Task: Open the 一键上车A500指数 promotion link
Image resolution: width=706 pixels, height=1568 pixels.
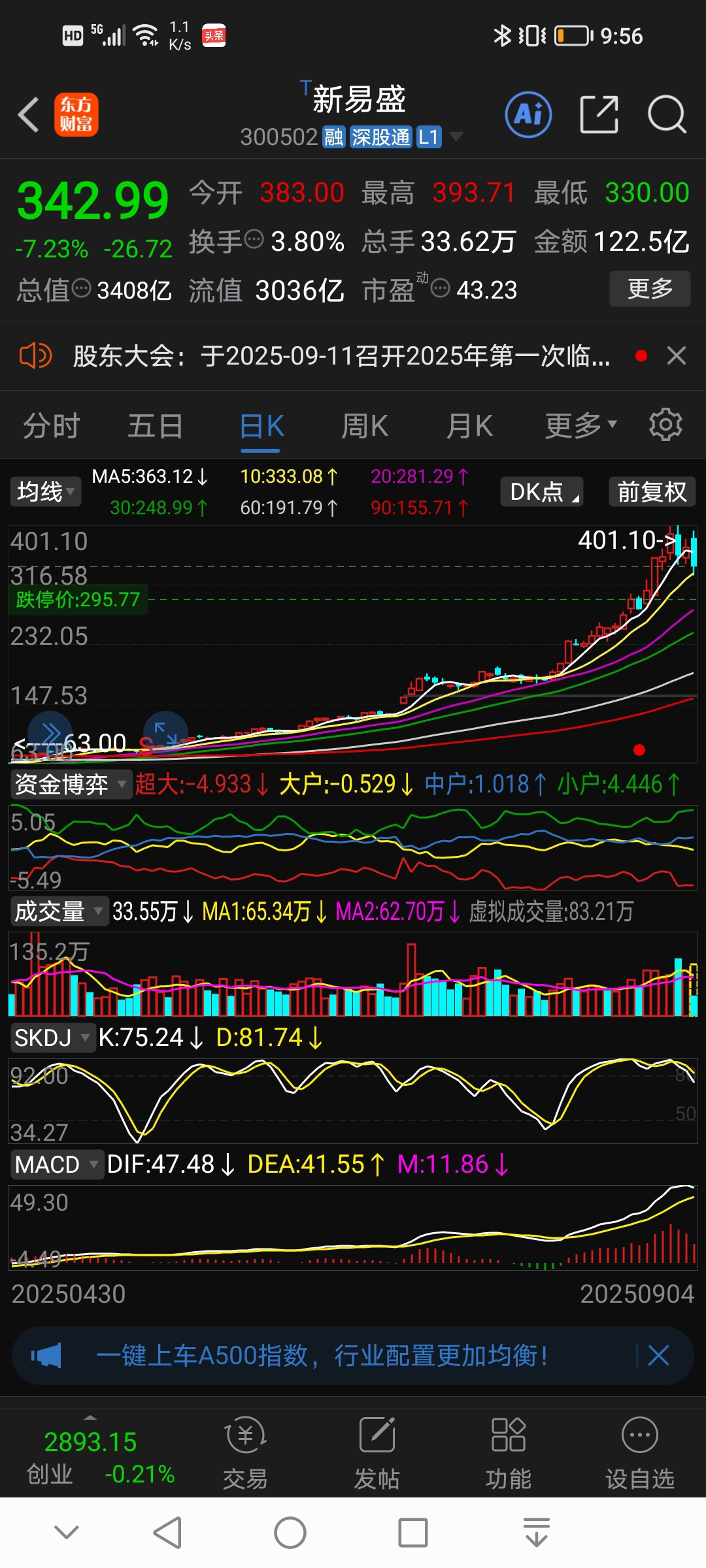Action: pos(322,1356)
